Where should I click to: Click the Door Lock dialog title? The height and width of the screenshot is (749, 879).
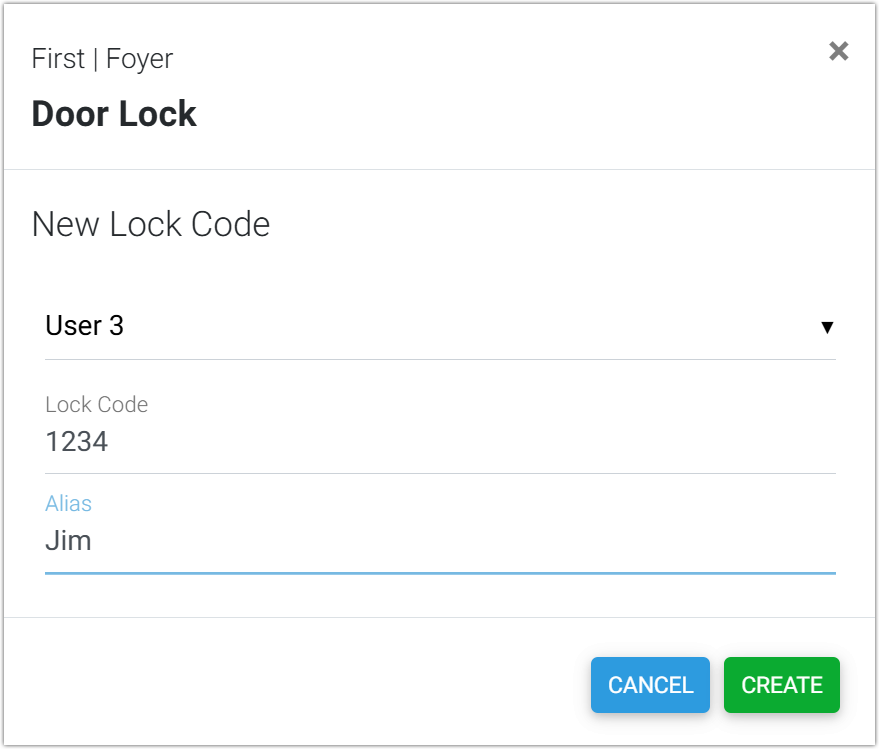[x=114, y=114]
